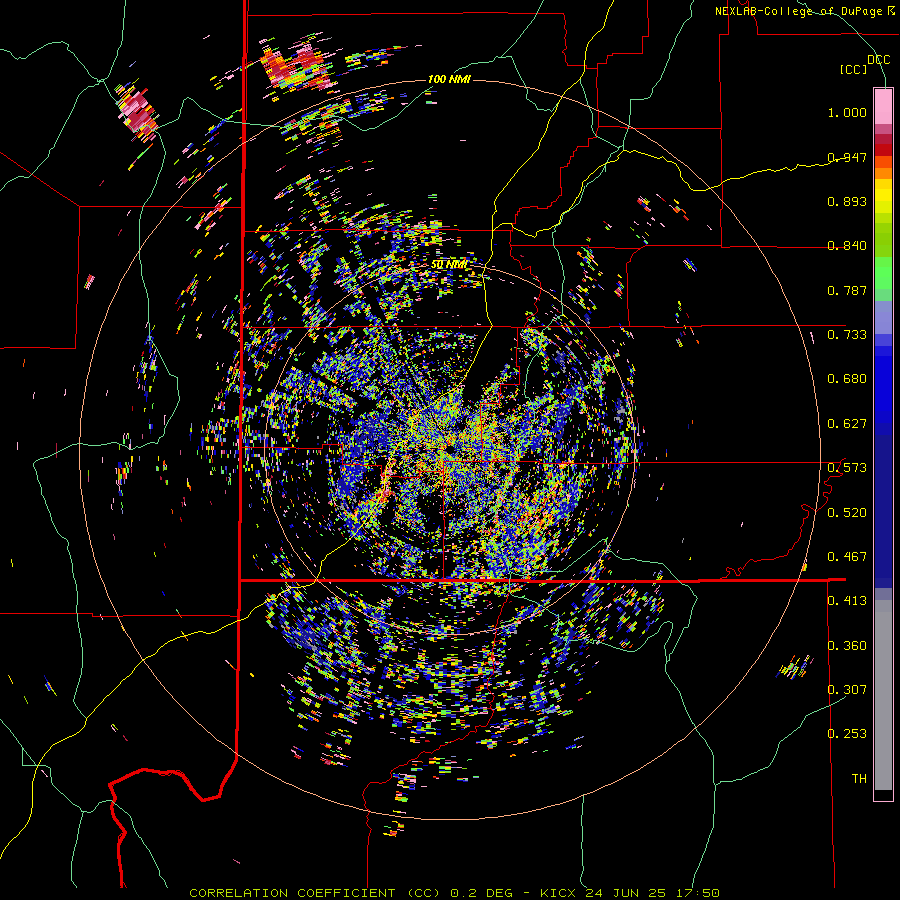Pick the pink color bar segment near 1.000
The width and height of the screenshot is (900, 900).
[883, 107]
